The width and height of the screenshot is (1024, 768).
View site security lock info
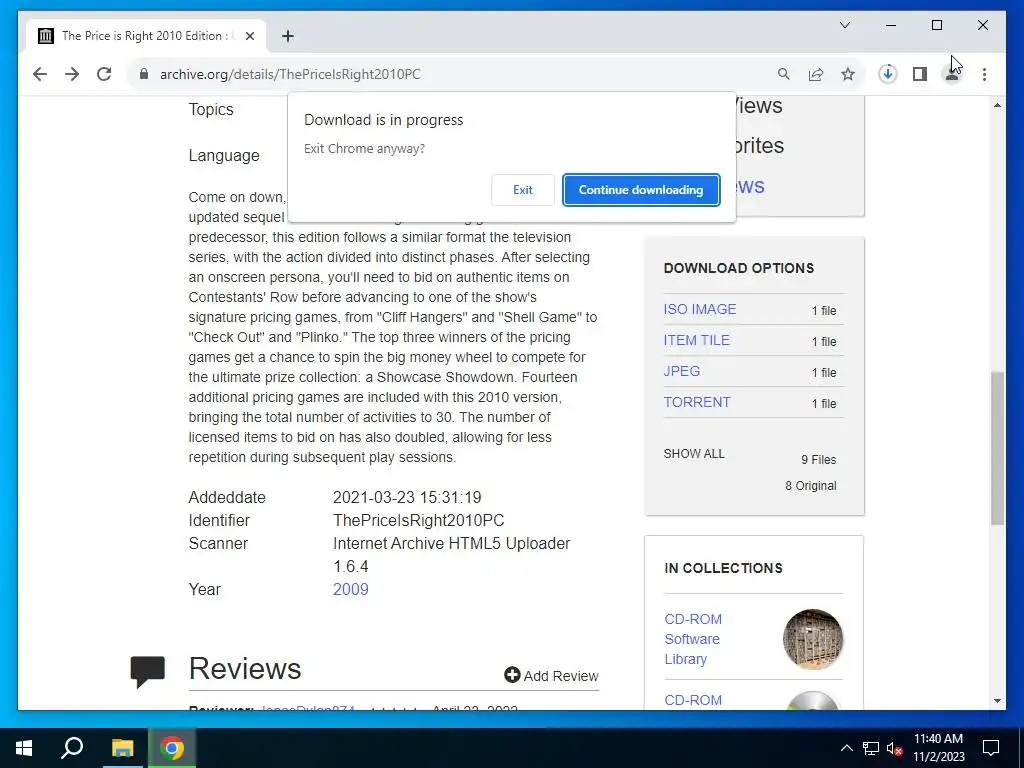click(x=144, y=74)
